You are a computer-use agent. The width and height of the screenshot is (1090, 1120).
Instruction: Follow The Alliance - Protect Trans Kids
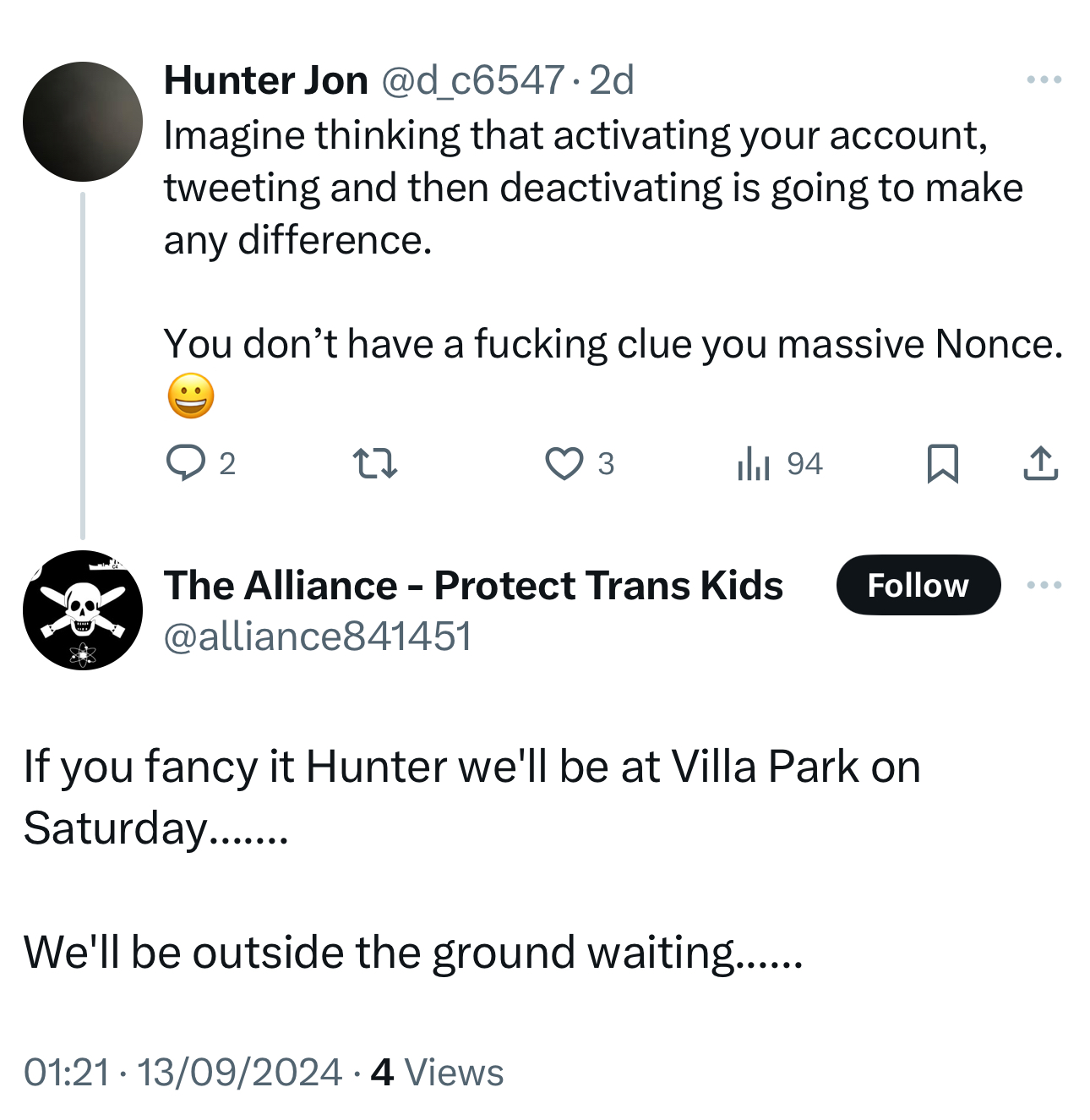918,585
